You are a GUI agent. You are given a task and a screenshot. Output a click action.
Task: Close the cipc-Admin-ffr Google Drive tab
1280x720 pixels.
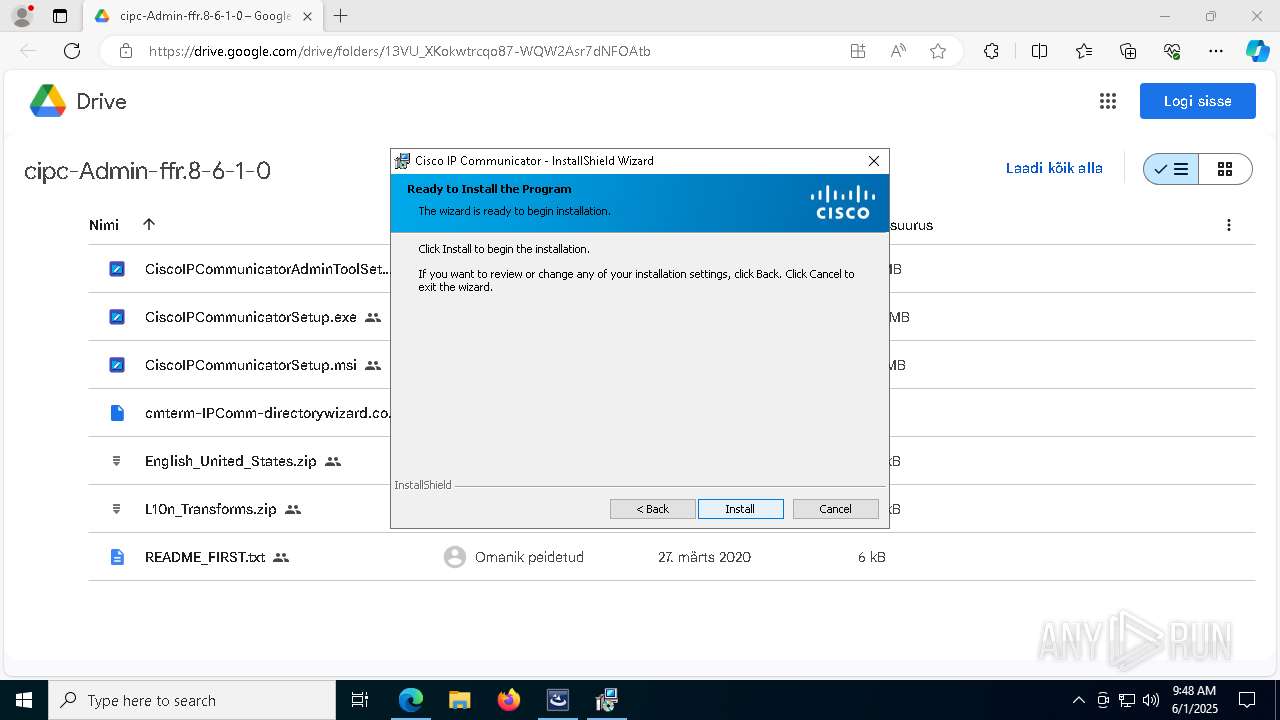(307, 16)
